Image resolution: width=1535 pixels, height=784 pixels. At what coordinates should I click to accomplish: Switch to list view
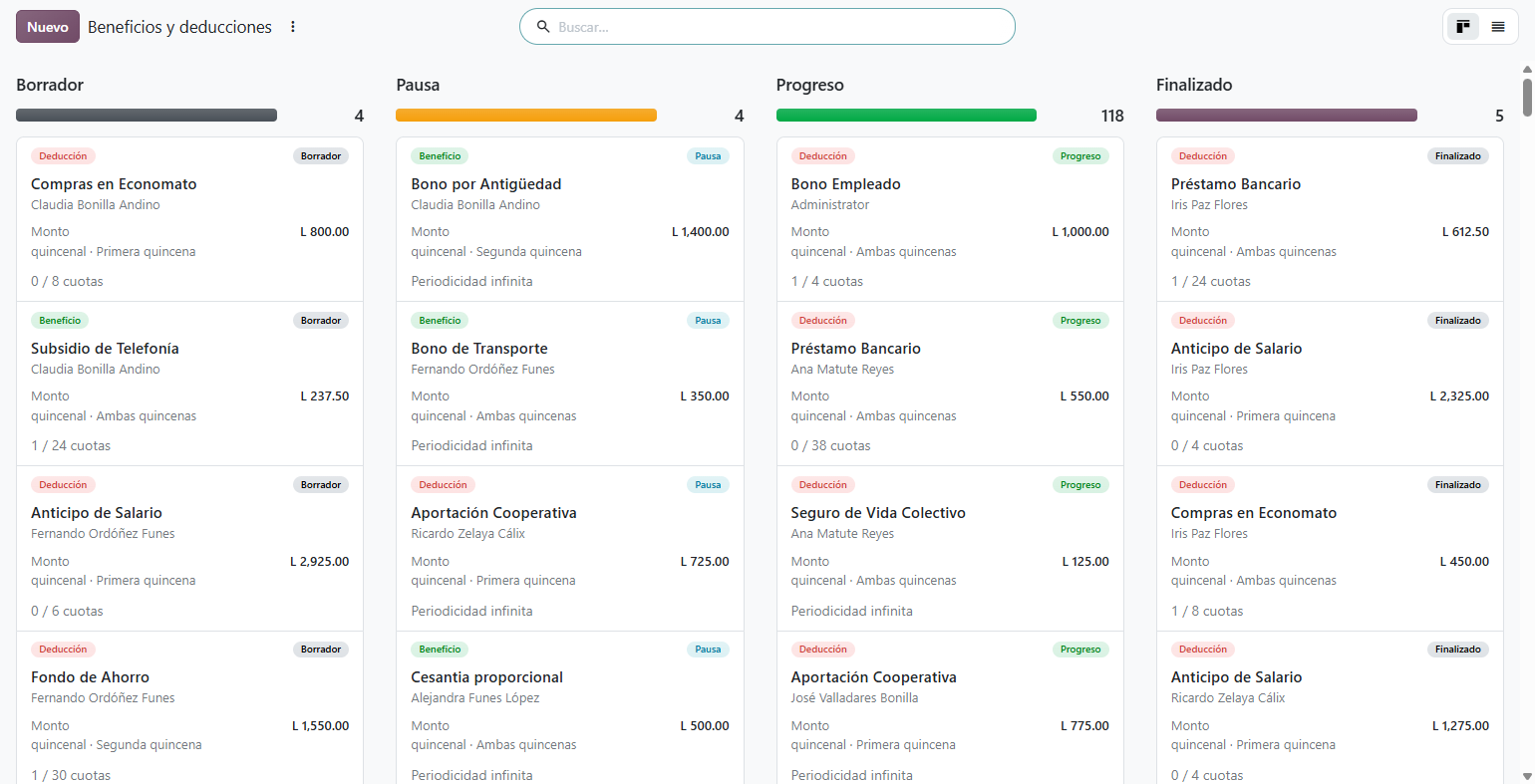pos(1498,27)
